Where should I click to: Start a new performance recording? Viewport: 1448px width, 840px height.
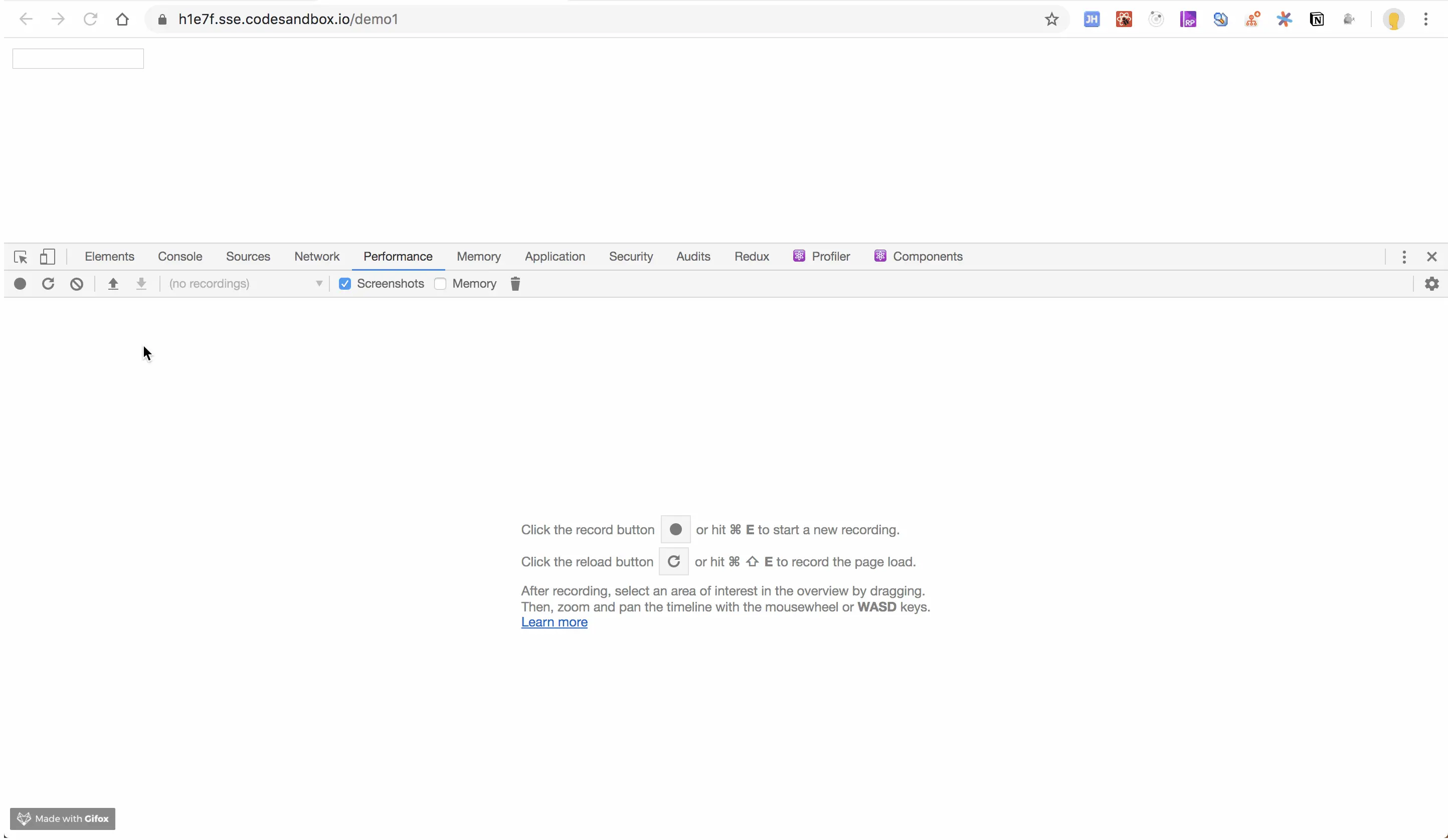click(20, 284)
